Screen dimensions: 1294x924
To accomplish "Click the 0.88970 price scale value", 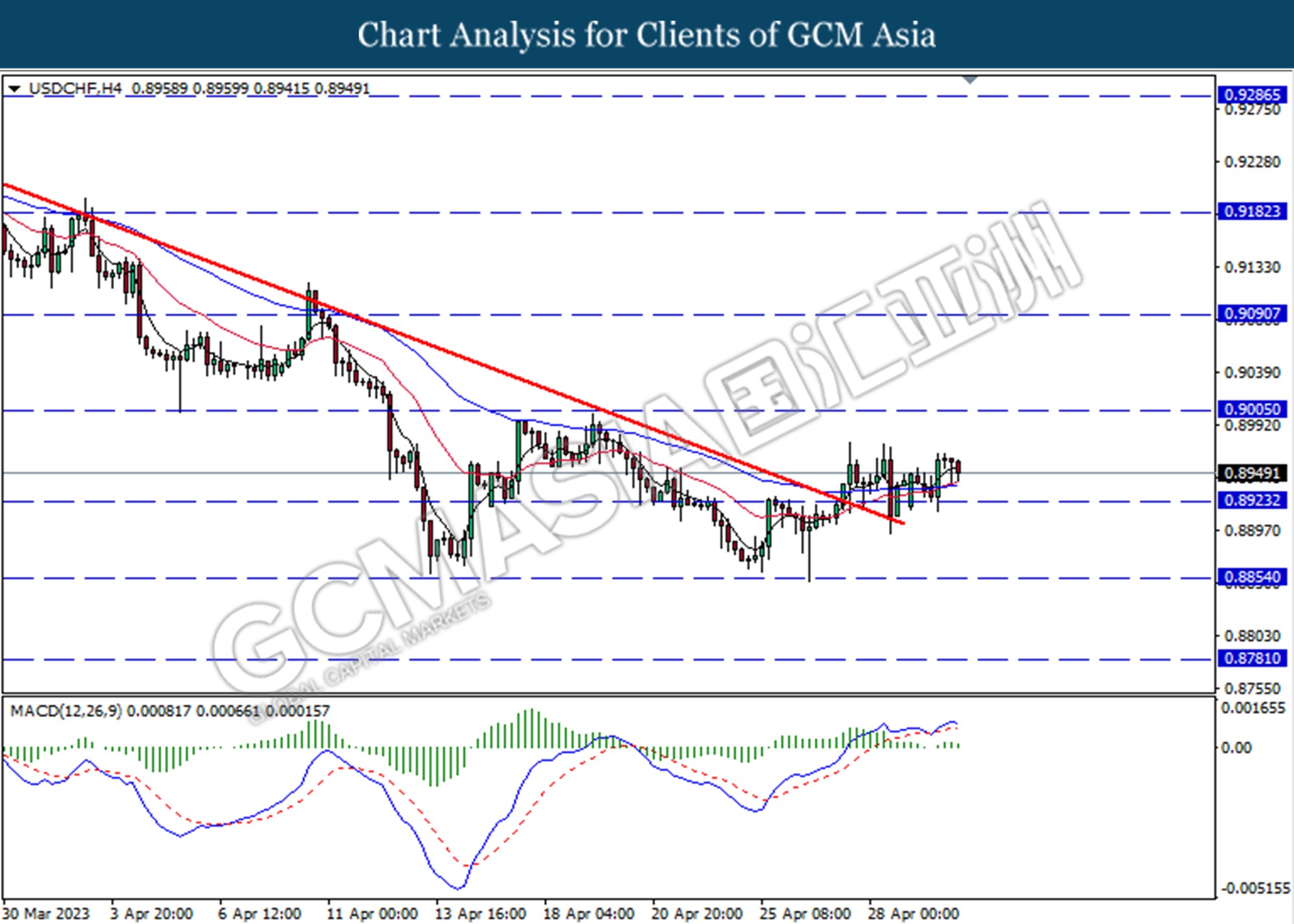I will pos(1253,531).
